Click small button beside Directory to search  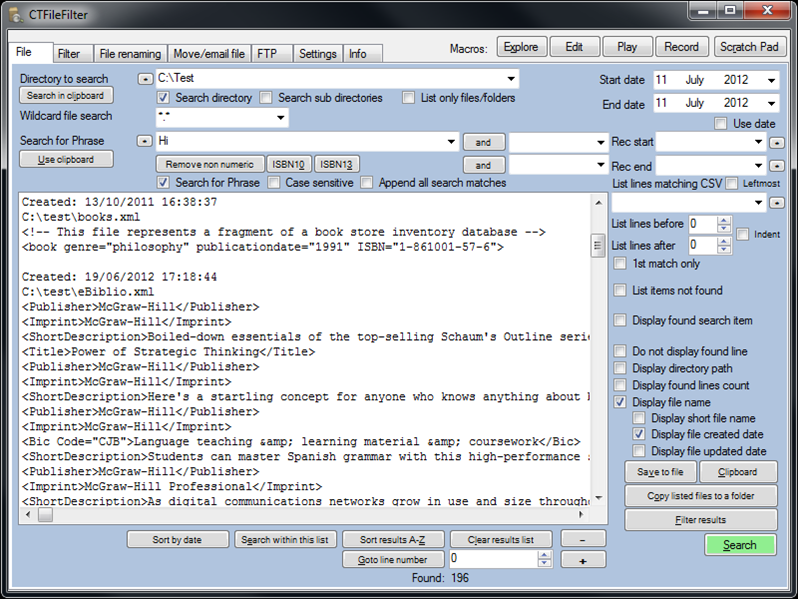click(x=145, y=79)
